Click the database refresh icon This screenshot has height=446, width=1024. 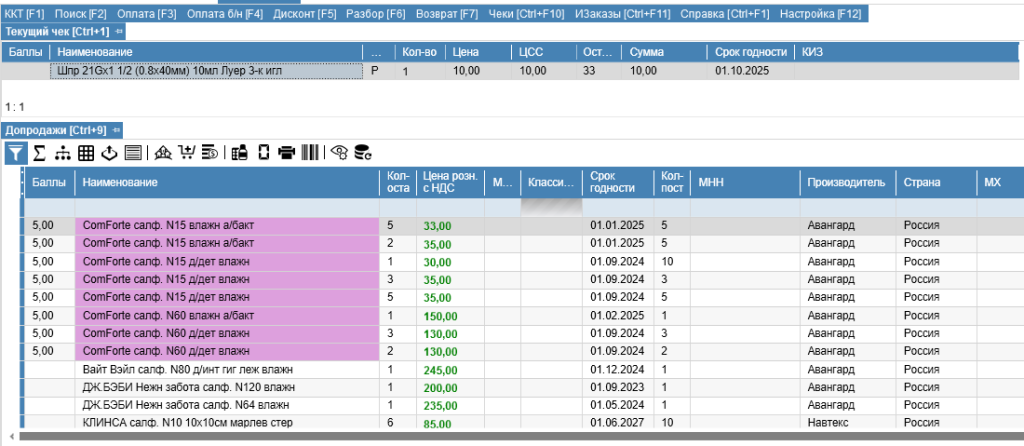[363, 153]
